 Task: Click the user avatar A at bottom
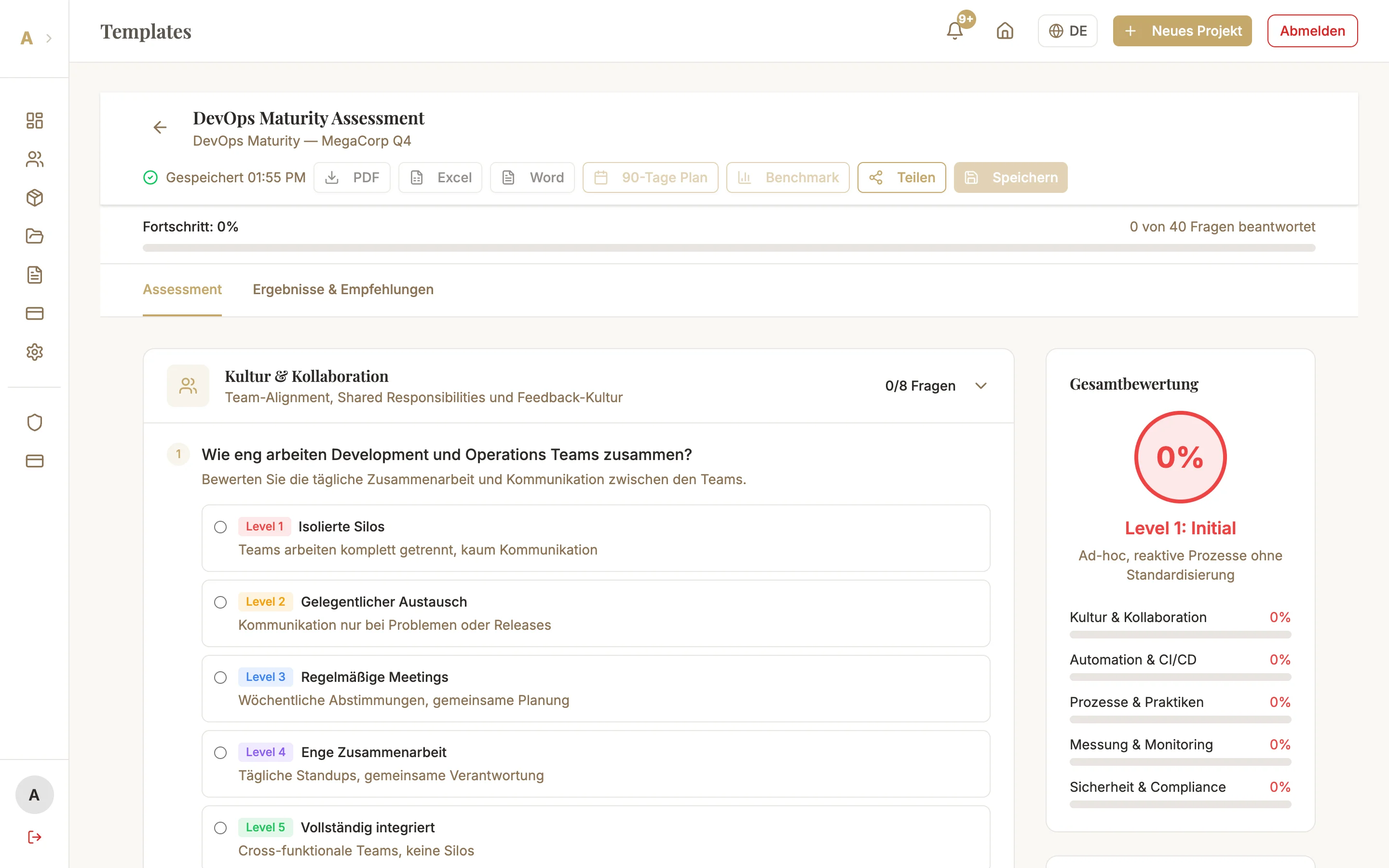(x=34, y=795)
